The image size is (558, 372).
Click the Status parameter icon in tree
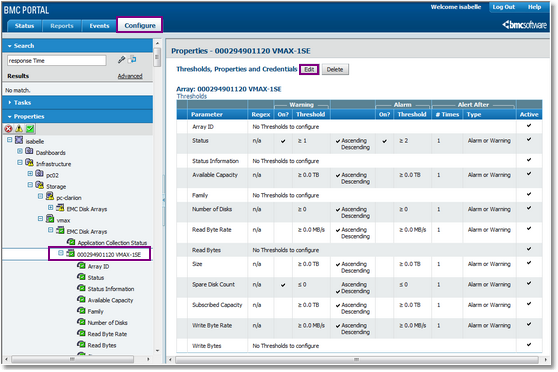[x=81, y=277]
